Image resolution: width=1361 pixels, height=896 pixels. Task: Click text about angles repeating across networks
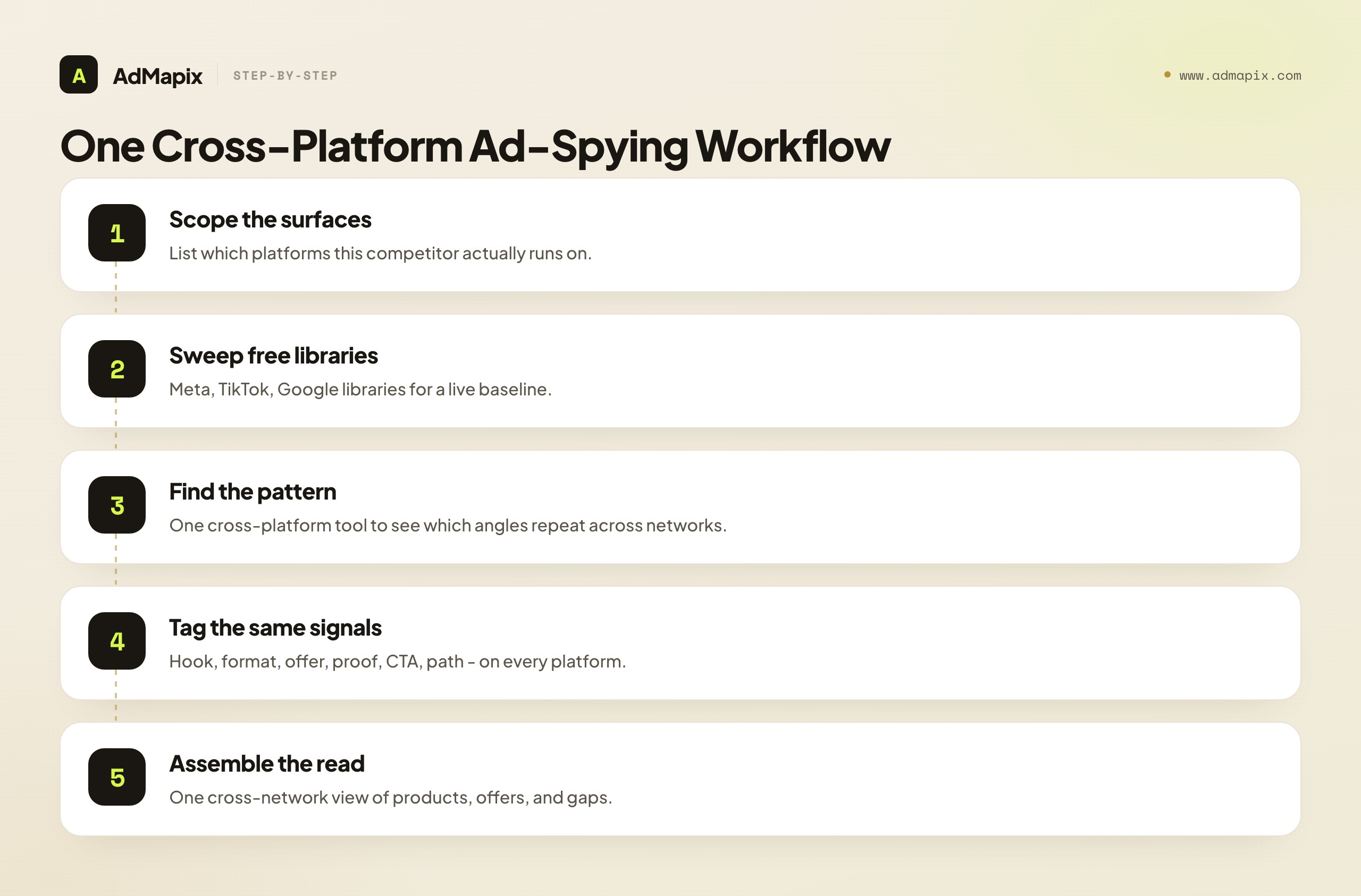(448, 526)
